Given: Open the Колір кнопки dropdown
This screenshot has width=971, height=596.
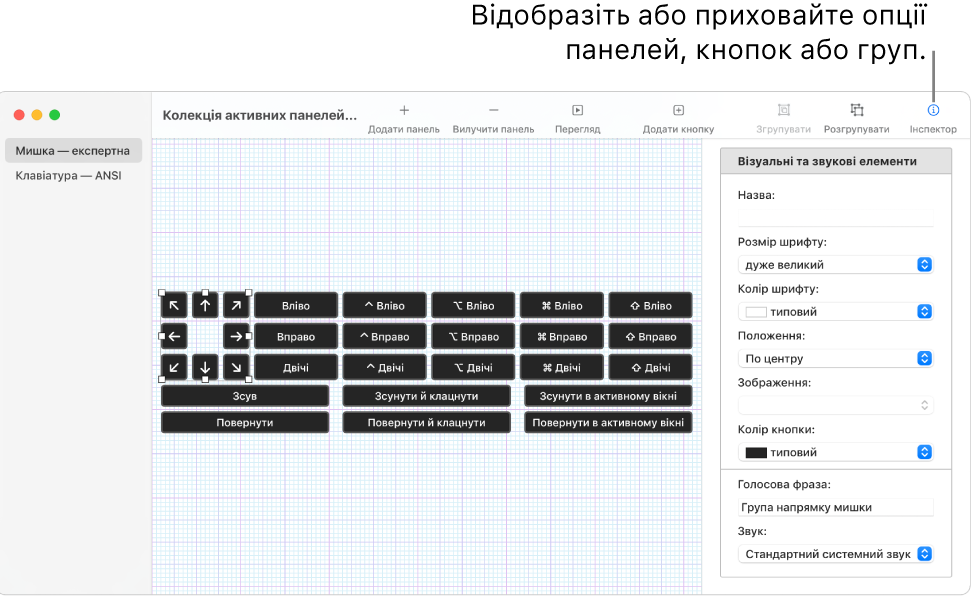Looking at the screenshot, I should (835, 452).
